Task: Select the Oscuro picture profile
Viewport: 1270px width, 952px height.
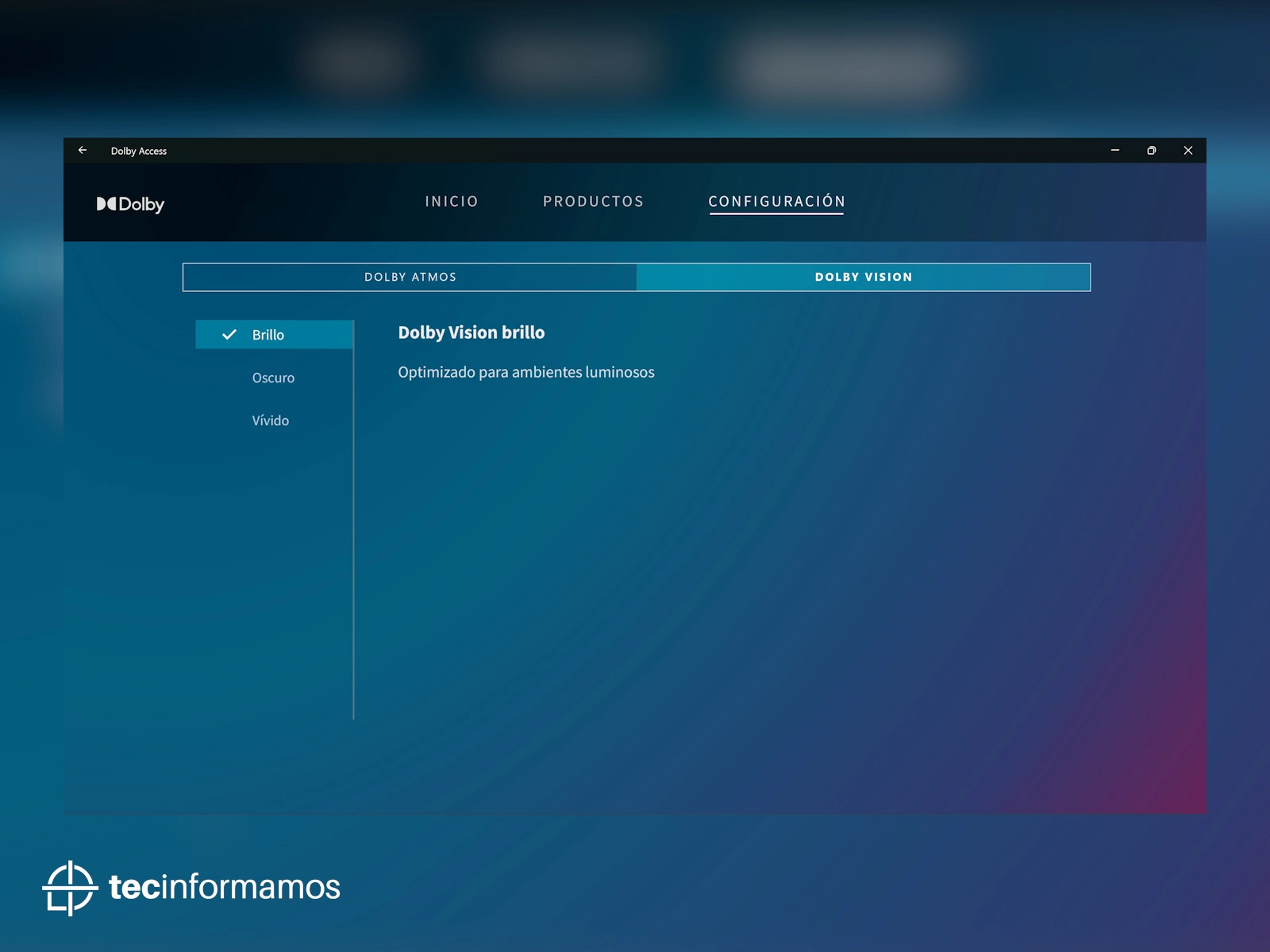Action: 273,378
